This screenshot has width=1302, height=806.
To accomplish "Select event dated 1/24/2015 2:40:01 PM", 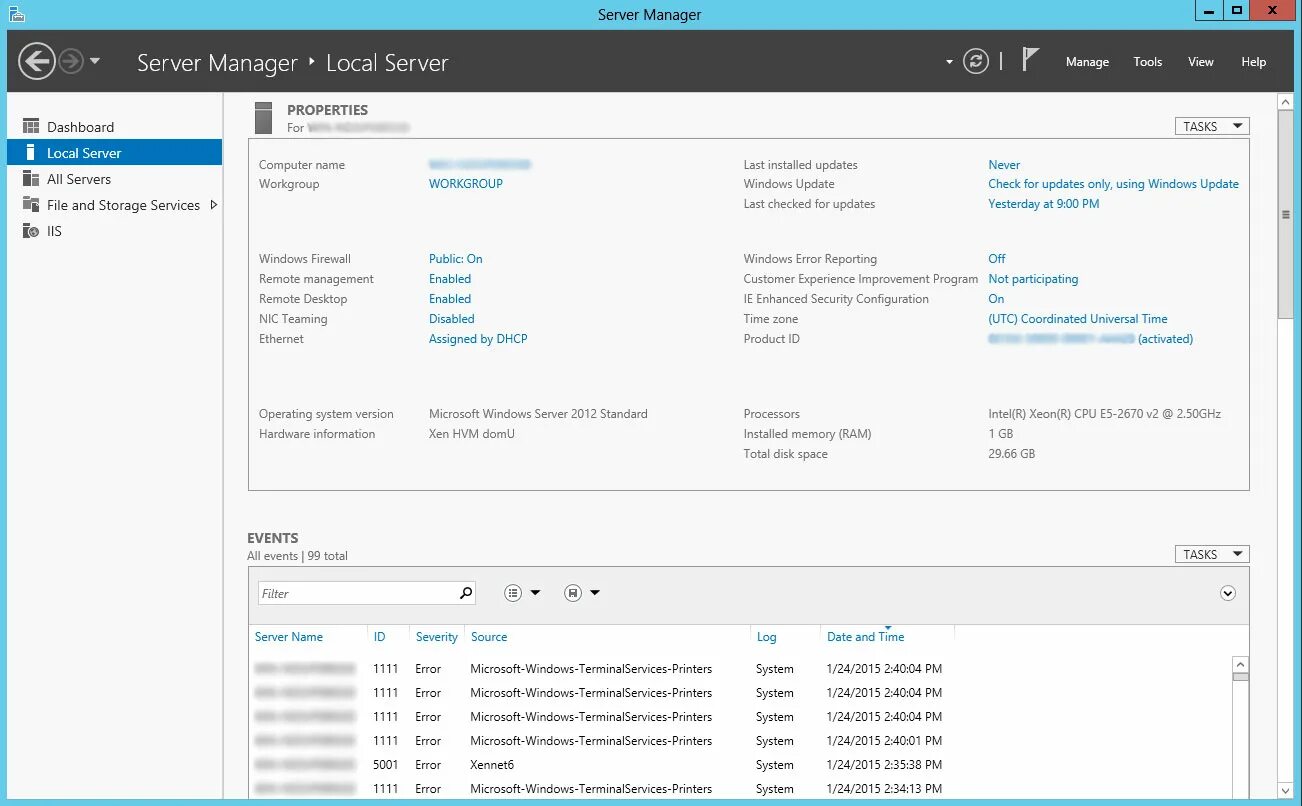I will pos(740,741).
